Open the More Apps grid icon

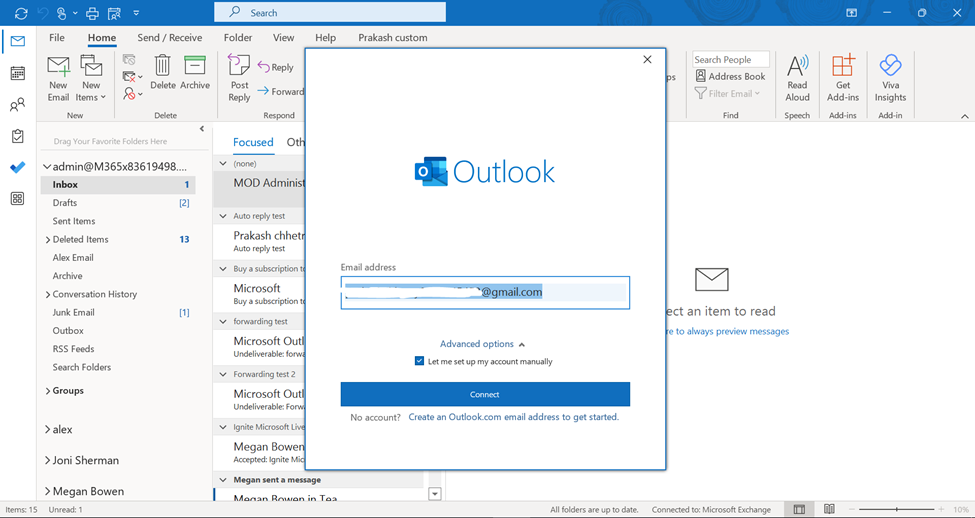pyautogui.click(x=17, y=198)
